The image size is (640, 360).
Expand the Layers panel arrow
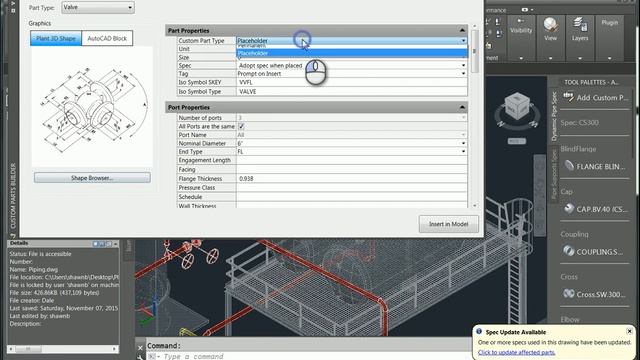point(580,58)
